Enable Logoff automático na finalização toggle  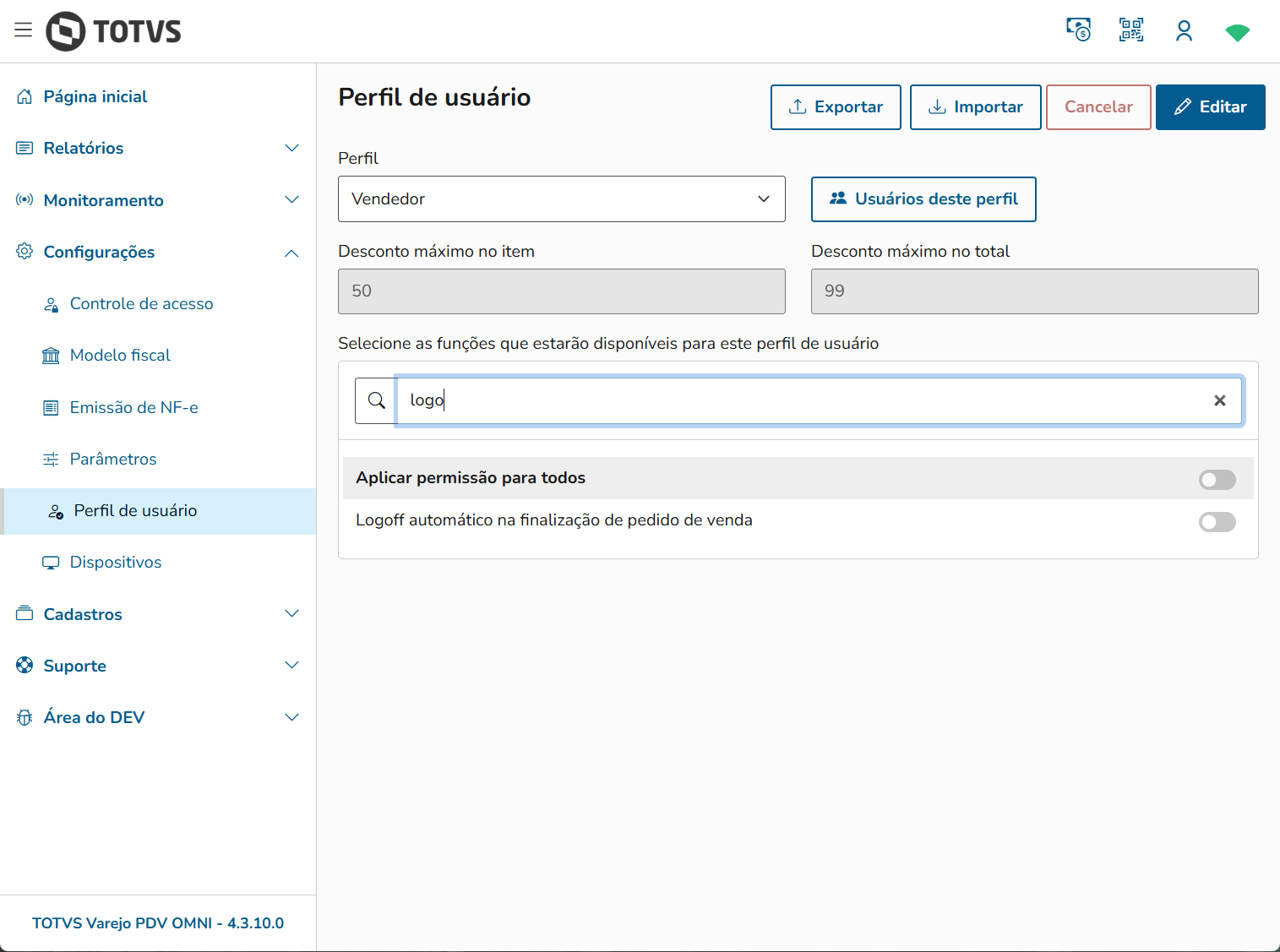1217,522
